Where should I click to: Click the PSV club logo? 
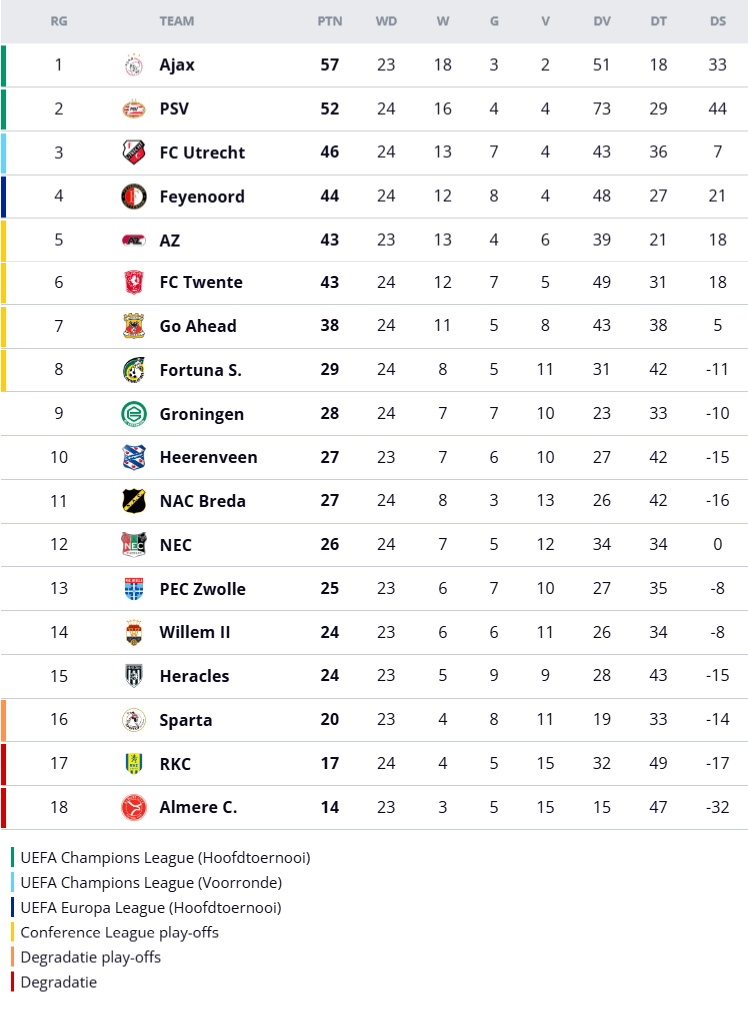133,109
